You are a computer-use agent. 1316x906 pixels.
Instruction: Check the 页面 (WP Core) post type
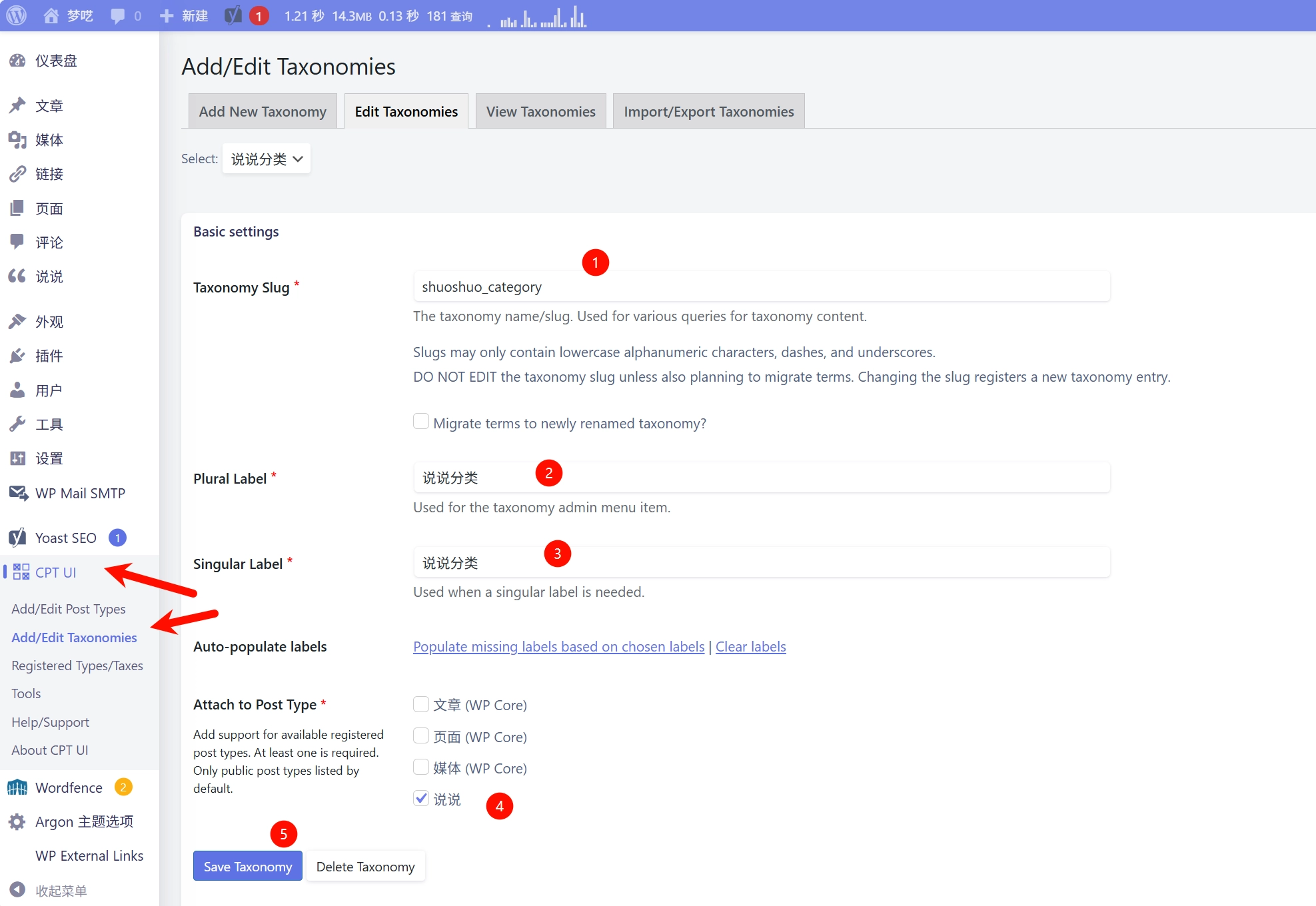421,735
